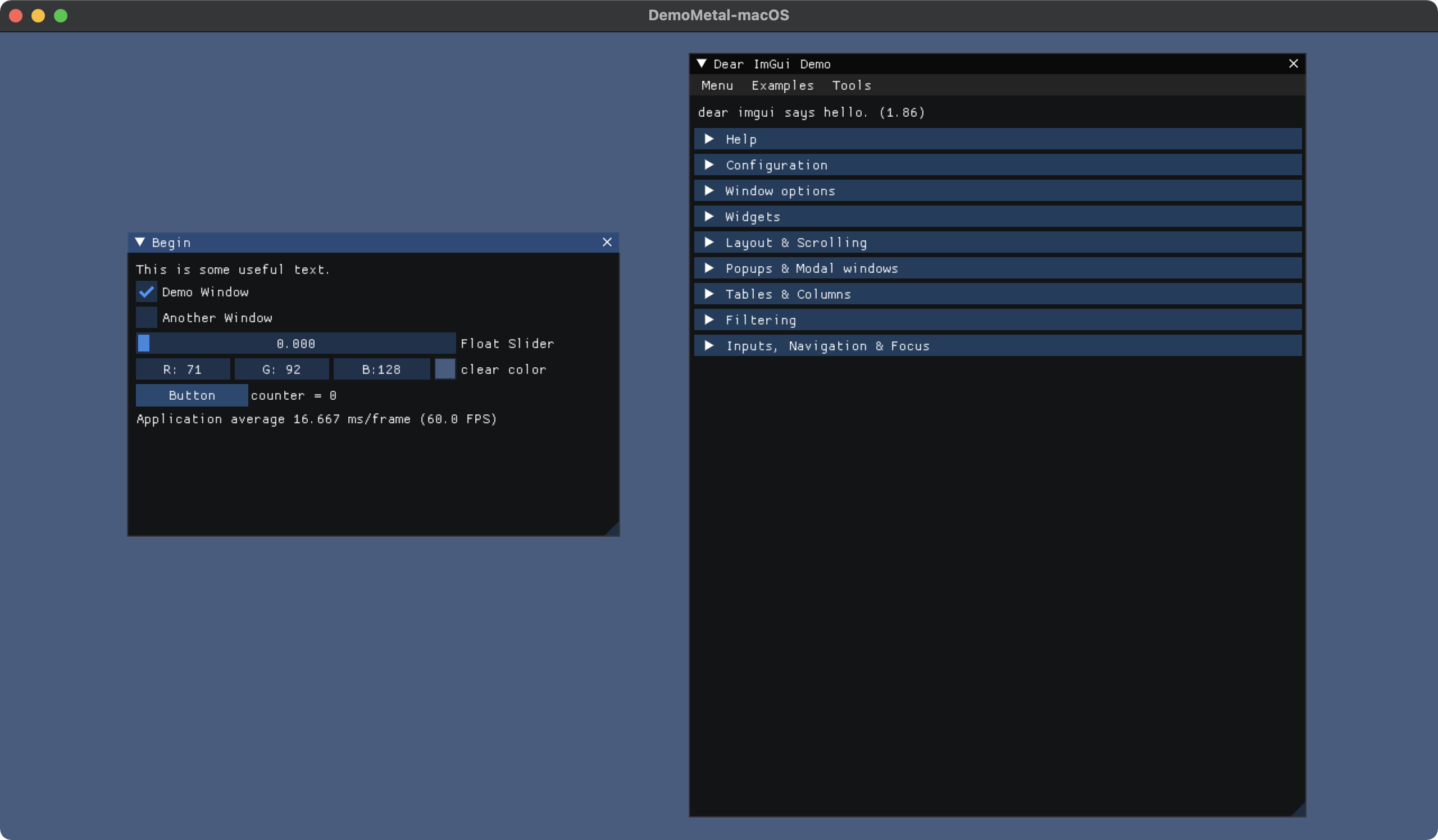
Task: Click the Begin window resize grip
Action: (613, 530)
